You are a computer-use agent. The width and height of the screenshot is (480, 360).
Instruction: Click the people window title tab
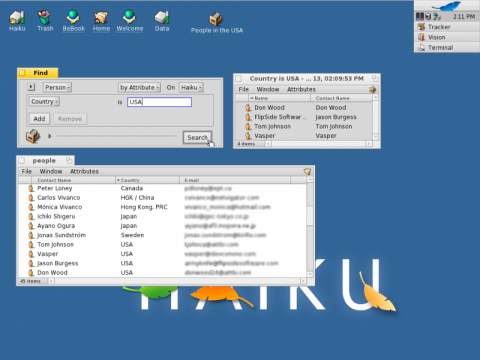pyautogui.click(x=45, y=161)
